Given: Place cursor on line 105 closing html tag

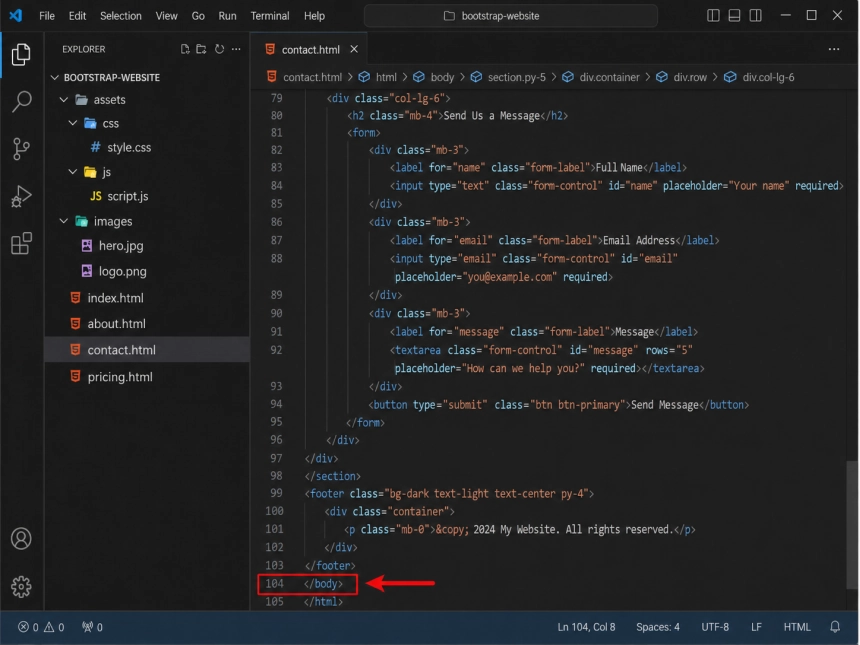Looking at the screenshot, I should coord(324,601).
